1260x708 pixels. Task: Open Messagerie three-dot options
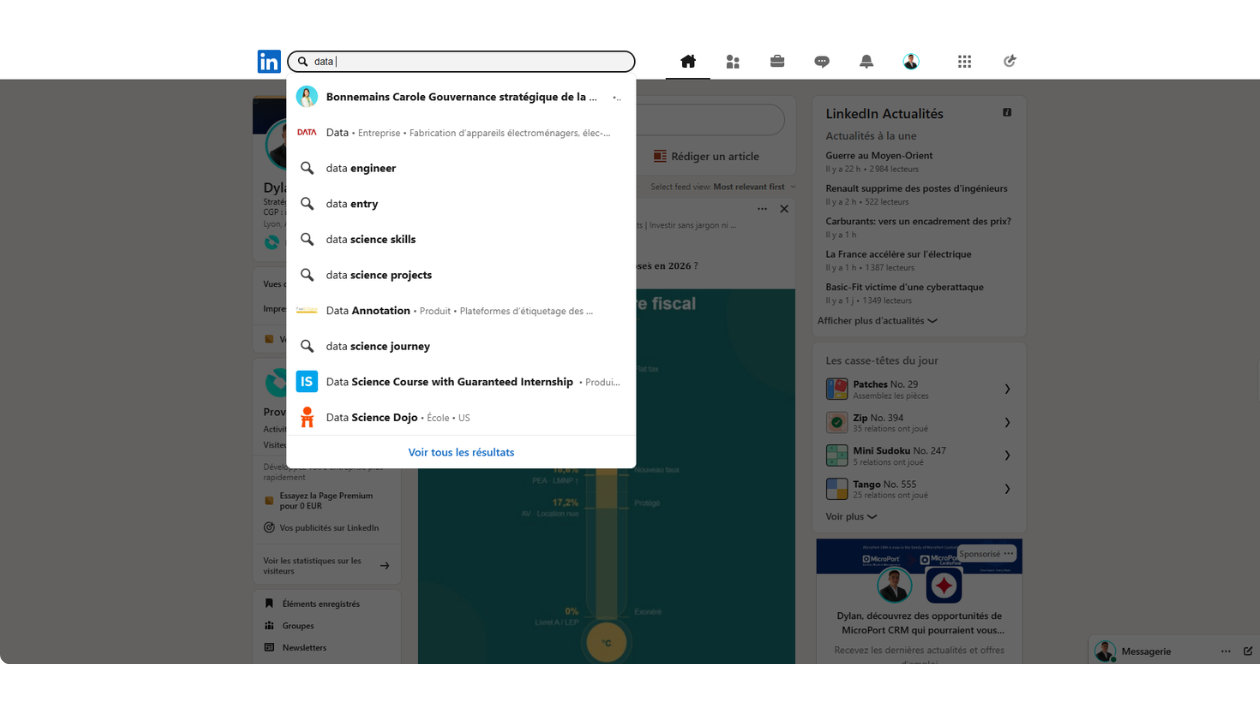[1226, 651]
